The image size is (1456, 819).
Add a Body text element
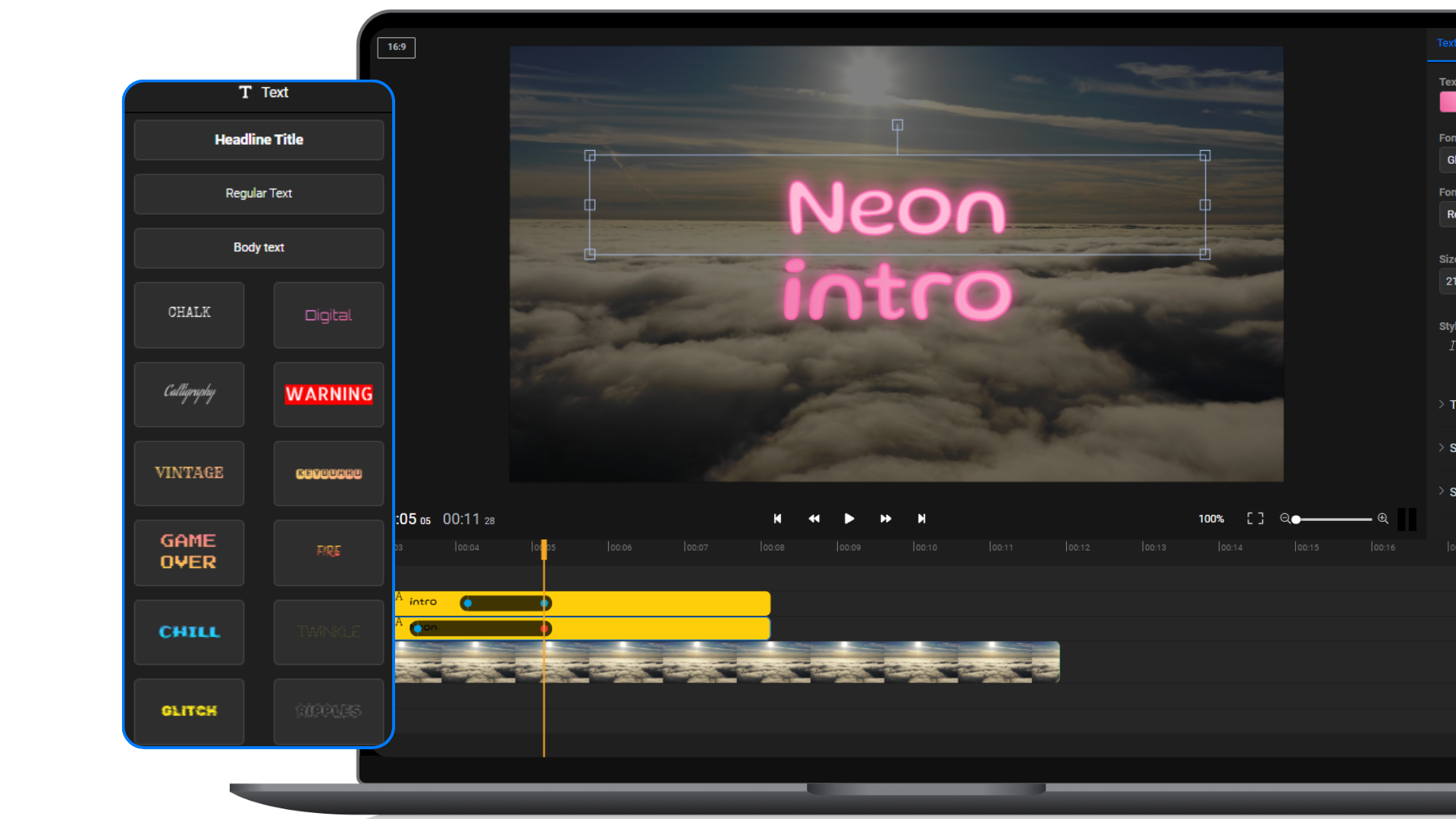click(259, 247)
